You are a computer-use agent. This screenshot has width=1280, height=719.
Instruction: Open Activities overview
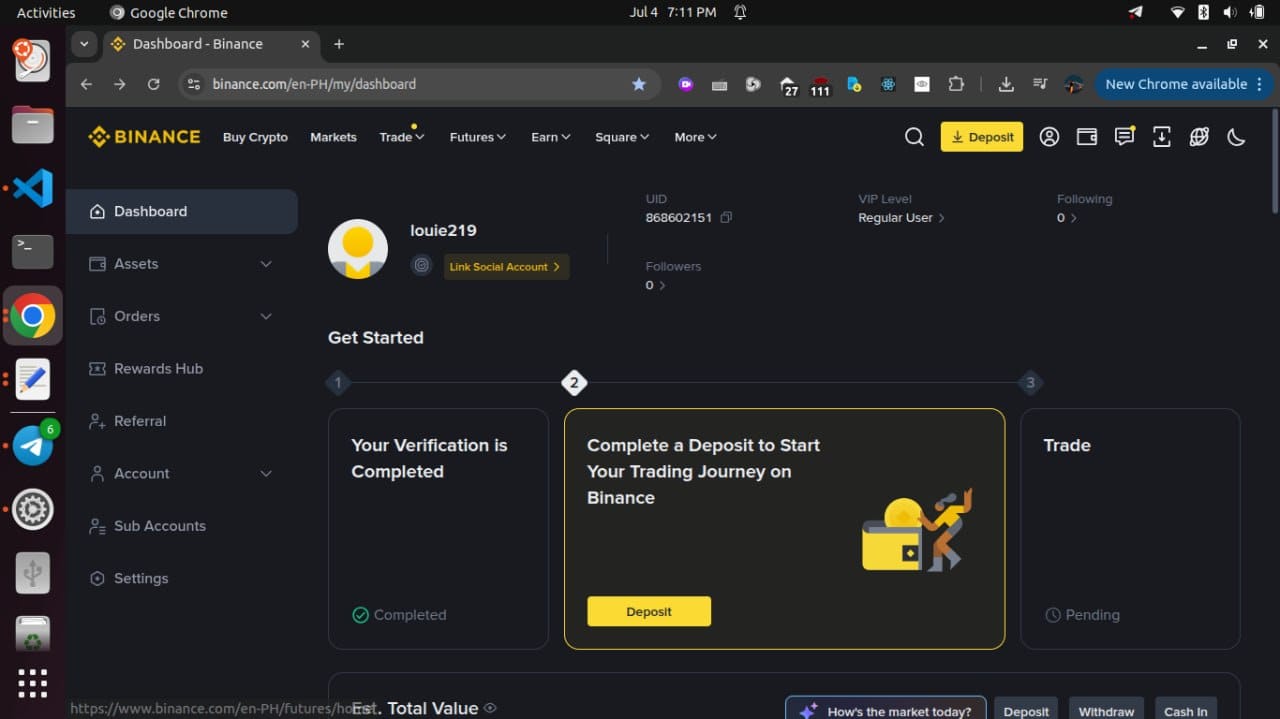click(x=46, y=12)
